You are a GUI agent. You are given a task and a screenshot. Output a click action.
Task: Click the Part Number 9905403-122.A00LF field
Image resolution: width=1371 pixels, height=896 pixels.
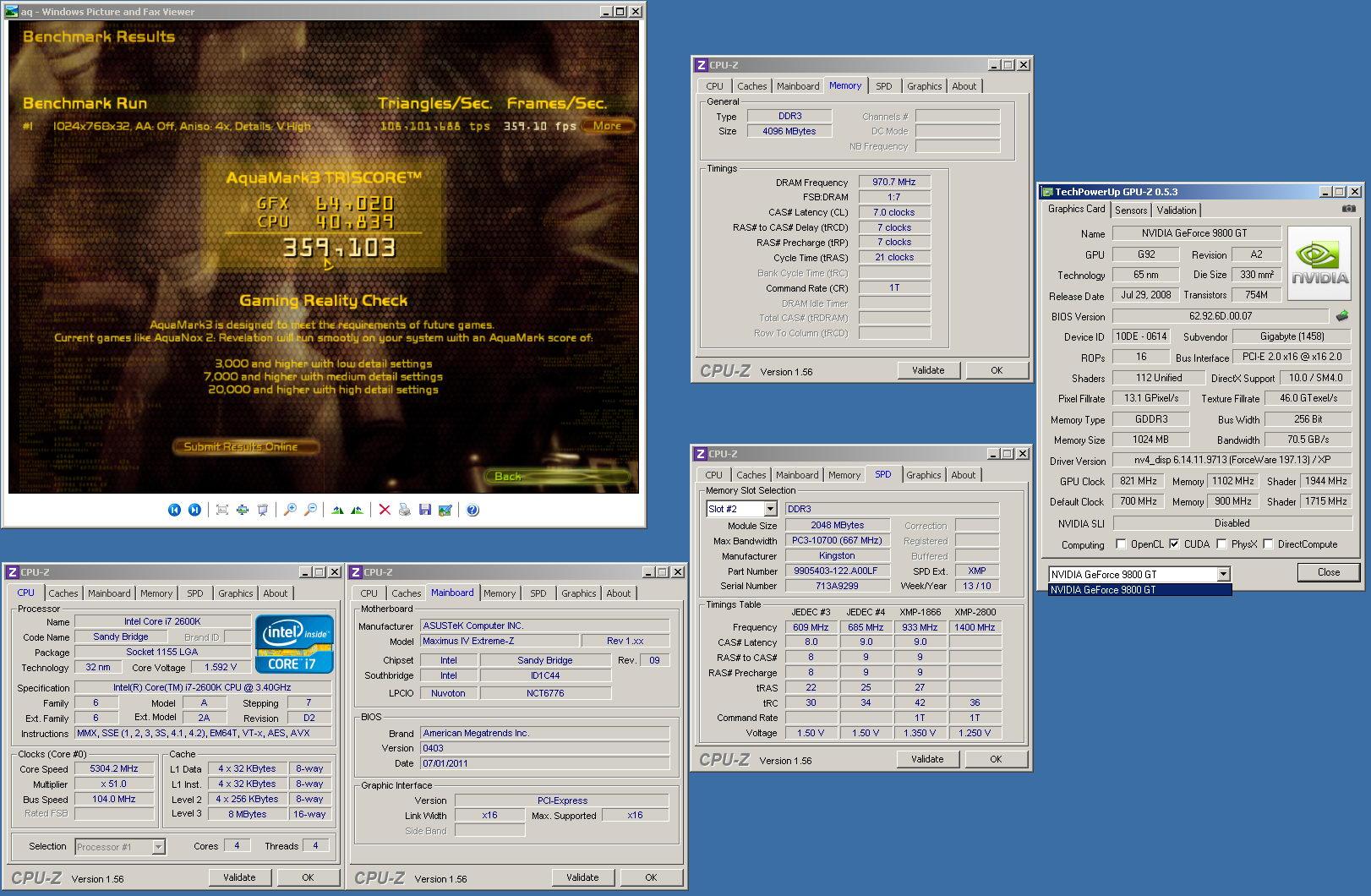point(837,571)
